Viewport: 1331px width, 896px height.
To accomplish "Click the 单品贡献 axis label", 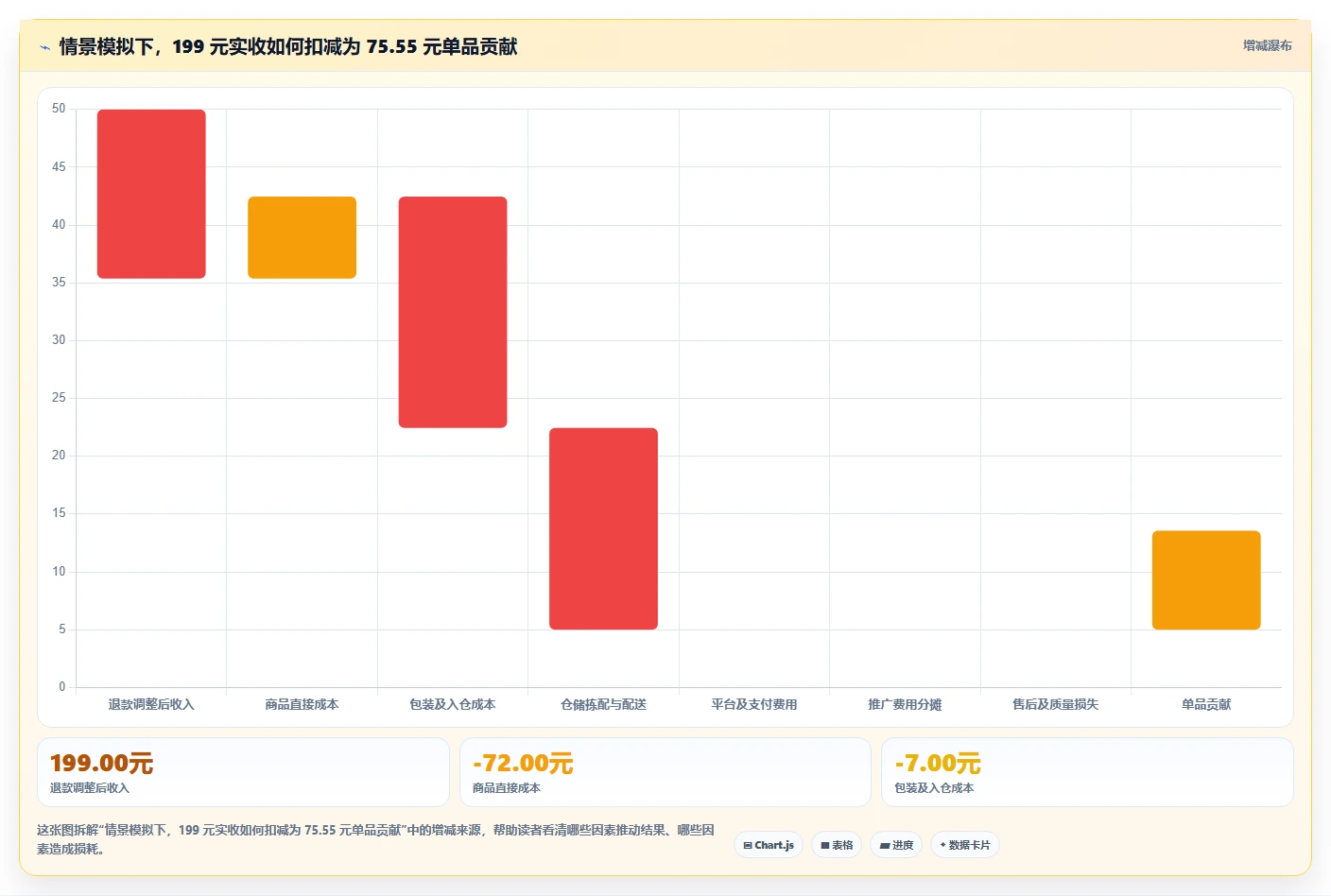I will pyautogui.click(x=1206, y=704).
